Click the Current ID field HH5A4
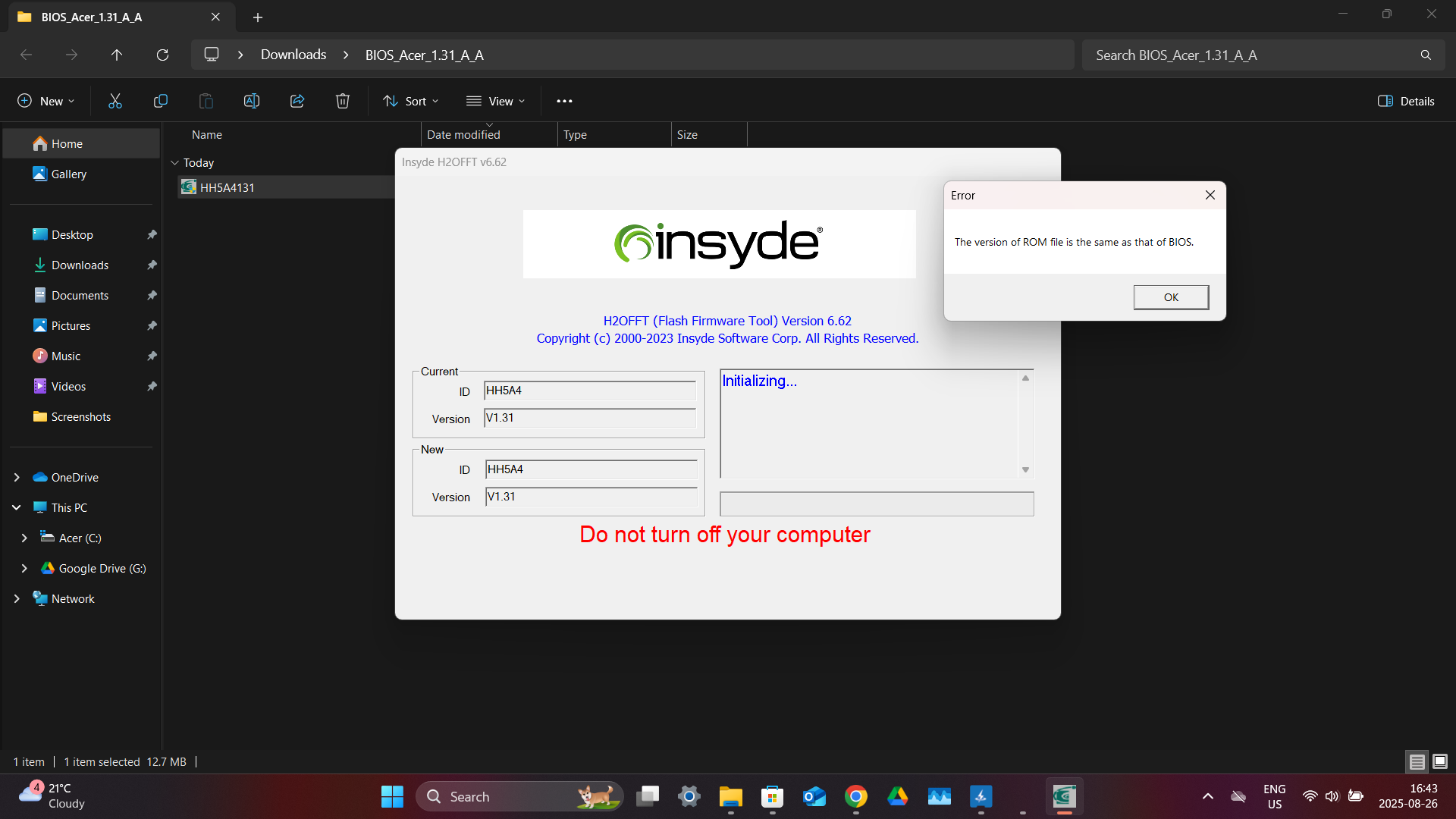Image resolution: width=1456 pixels, height=819 pixels. click(x=589, y=391)
